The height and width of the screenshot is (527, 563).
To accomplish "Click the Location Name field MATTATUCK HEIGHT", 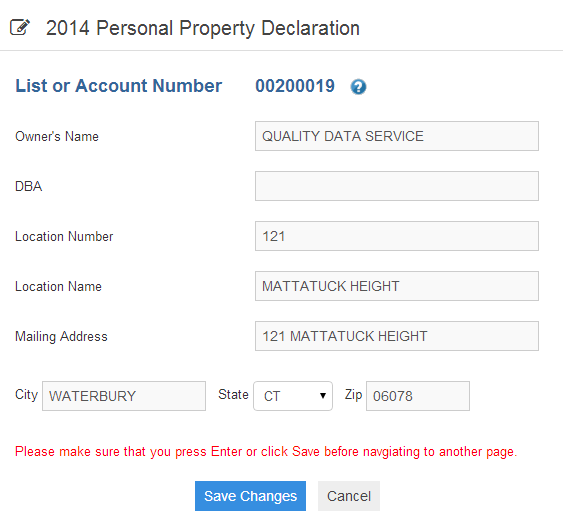I will [397, 286].
